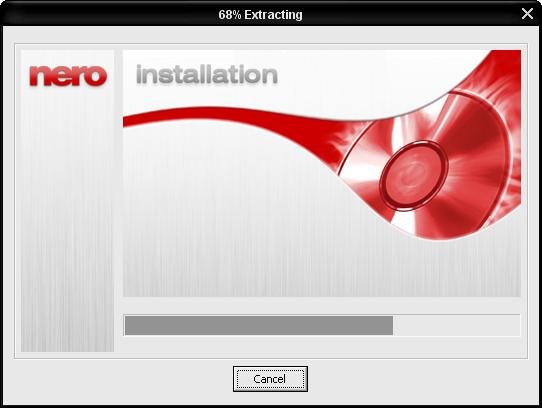Close the extracting dialog window
This screenshot has height=408, width=542.
tap(527, 14)
